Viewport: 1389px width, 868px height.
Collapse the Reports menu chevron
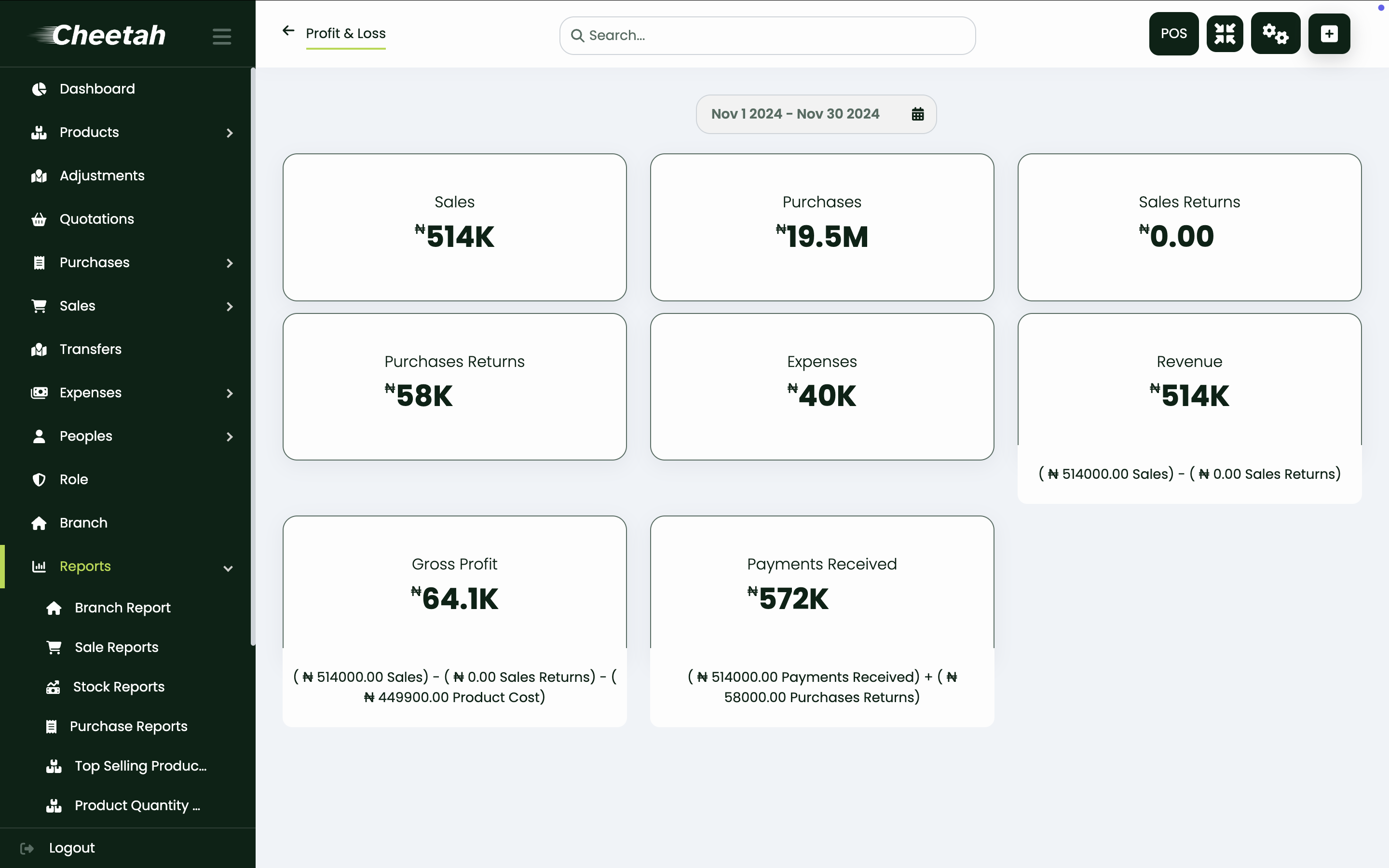pyautogui.click(x=228, y=569)
